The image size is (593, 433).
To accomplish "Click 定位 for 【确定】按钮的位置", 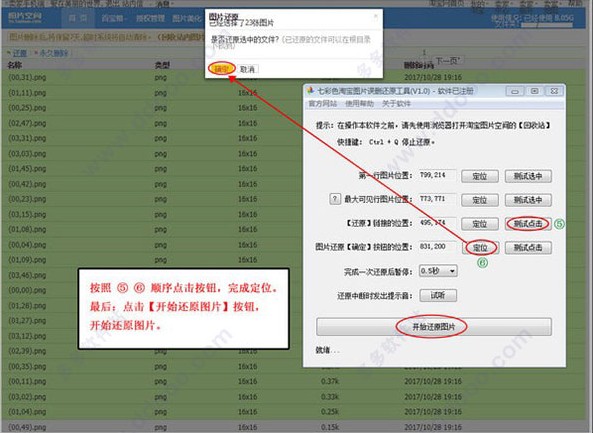I will (x=480, y=248).
